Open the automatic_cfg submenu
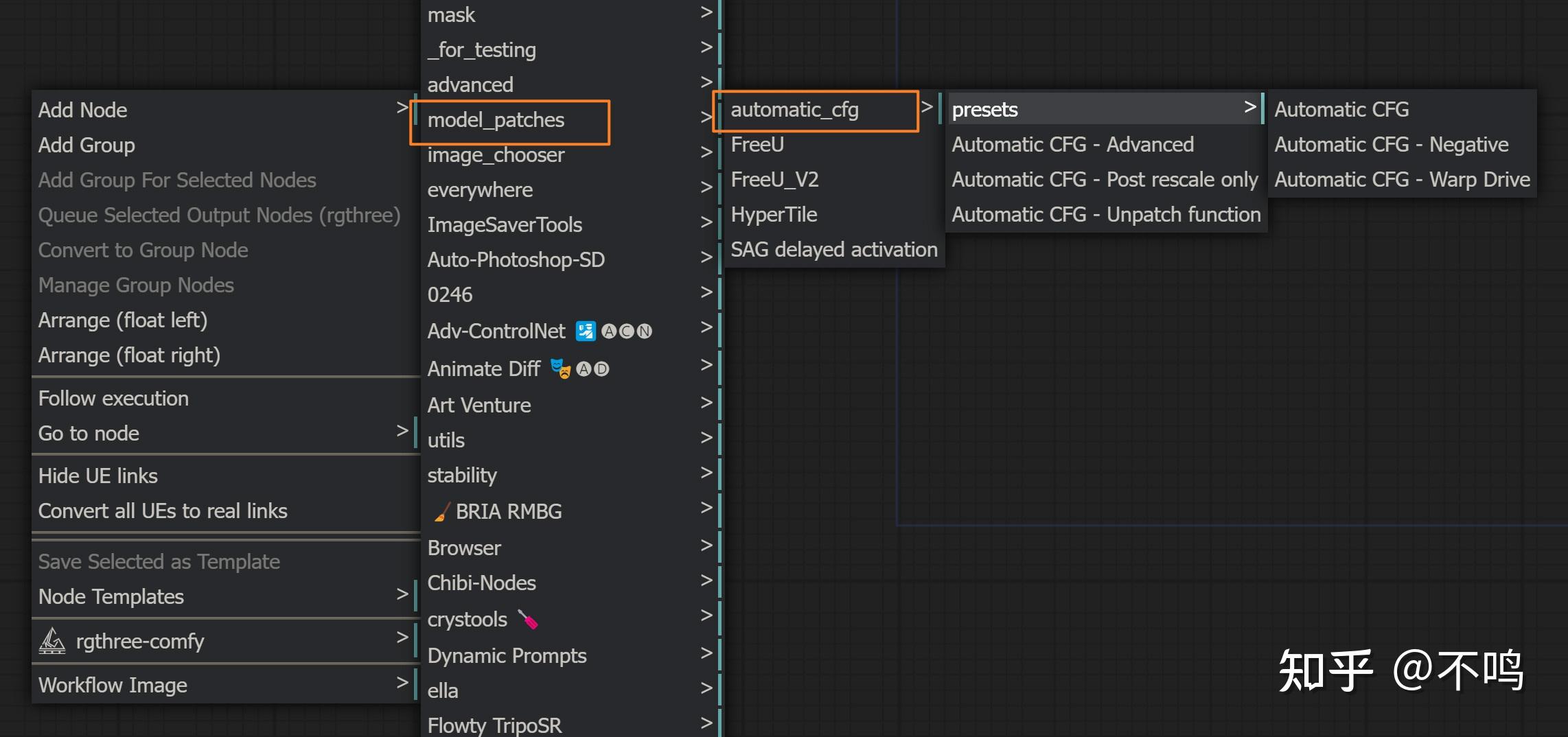 (x=794, y=110)
